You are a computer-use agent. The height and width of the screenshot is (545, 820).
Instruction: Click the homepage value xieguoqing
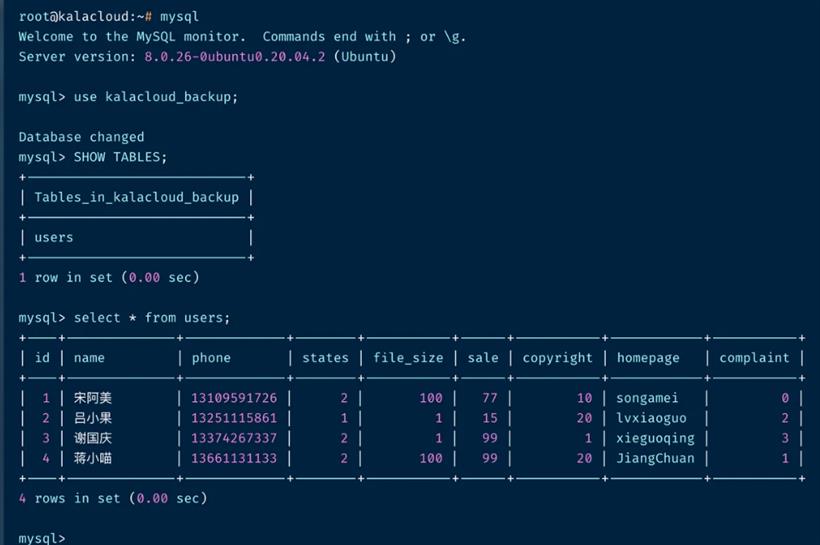pyautogui.click(x=655, y=438)
